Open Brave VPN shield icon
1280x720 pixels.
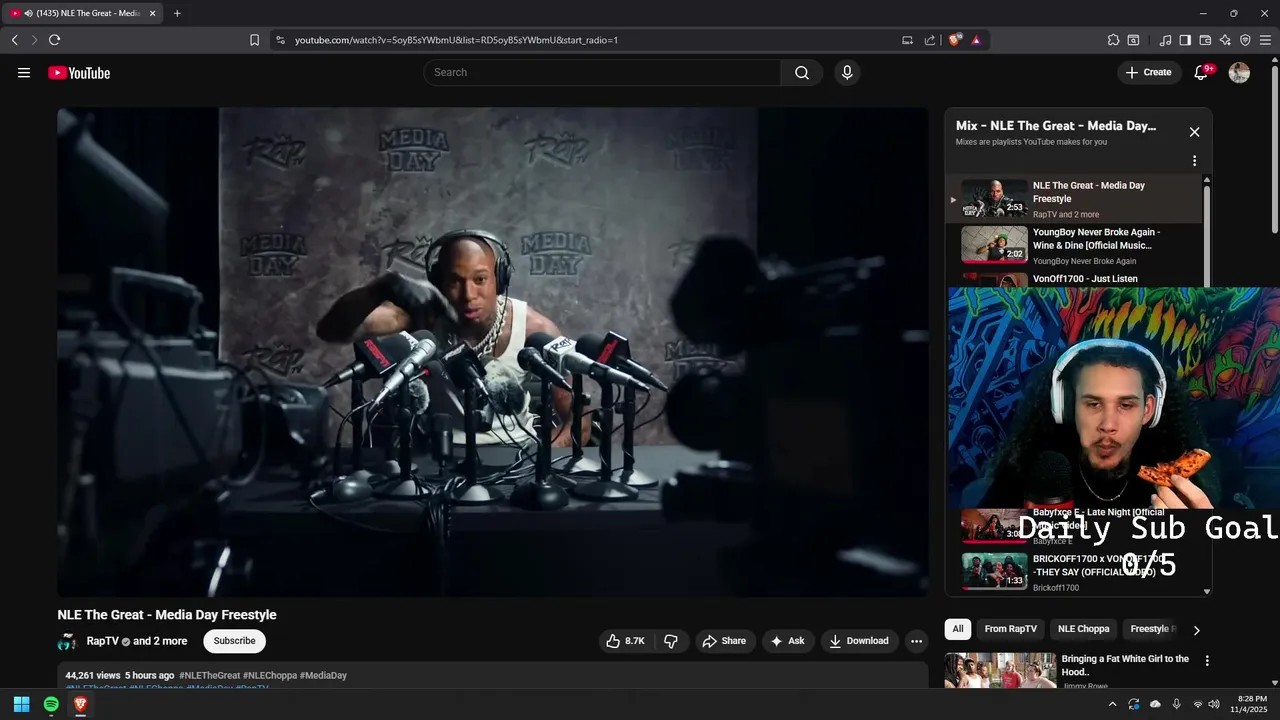(x=1245, y=40)
